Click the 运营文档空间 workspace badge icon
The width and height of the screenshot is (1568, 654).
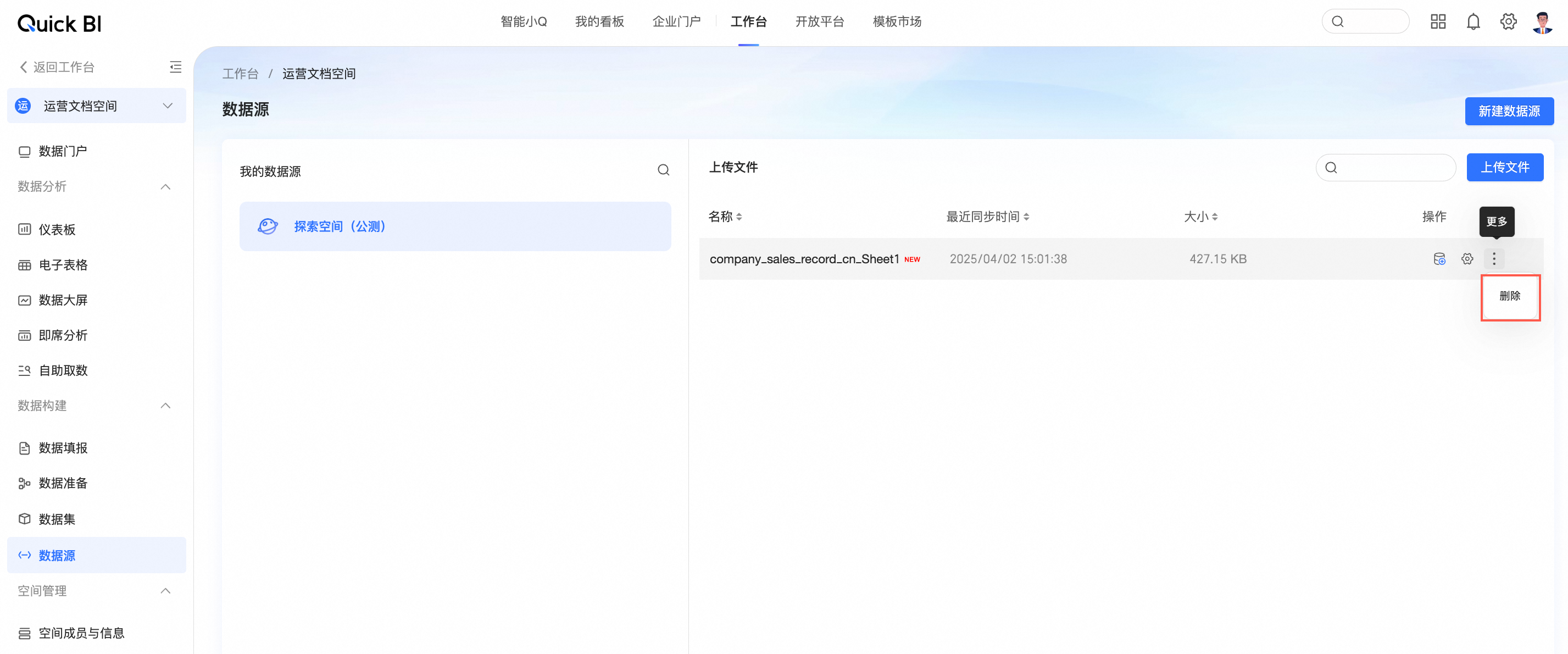[x=23, y=106]
